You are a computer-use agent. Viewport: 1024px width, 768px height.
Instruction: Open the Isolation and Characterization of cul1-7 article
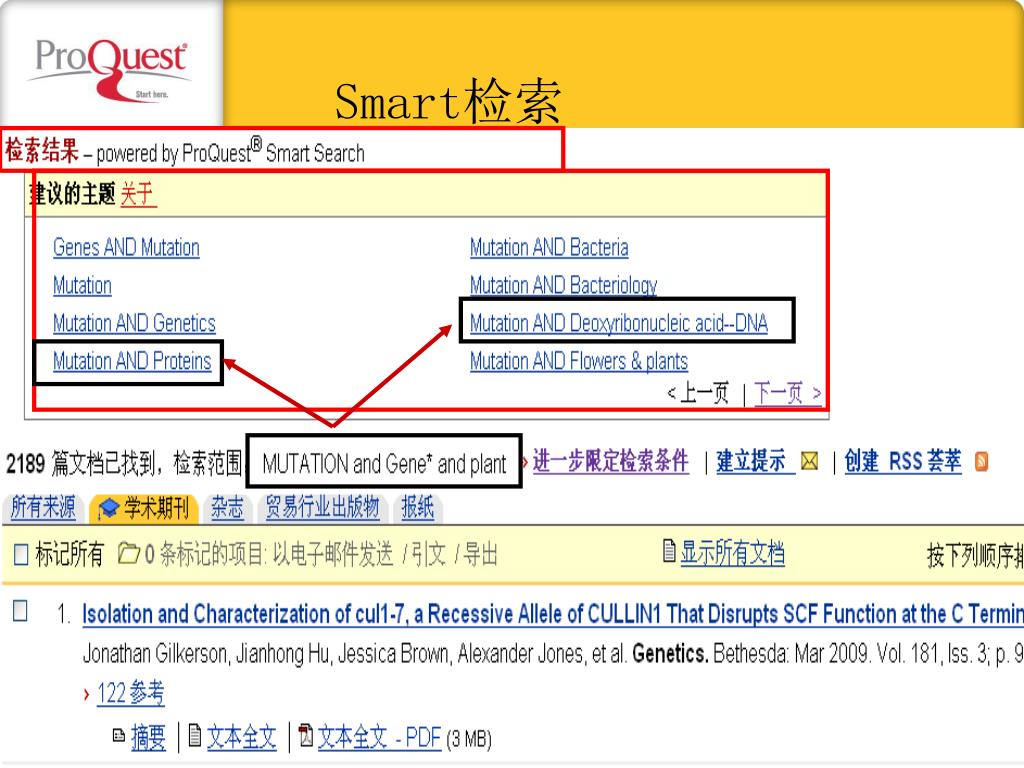pos(552,613)
